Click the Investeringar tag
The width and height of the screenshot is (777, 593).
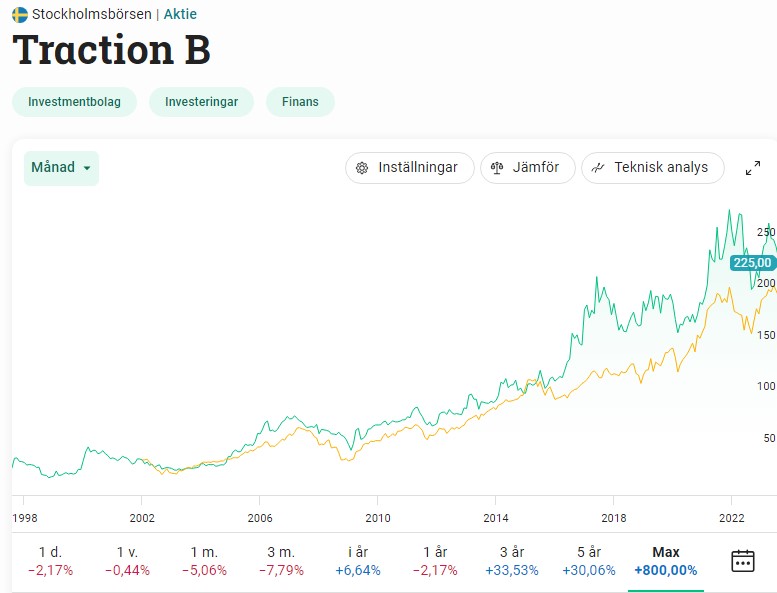(x=201, y=102)
